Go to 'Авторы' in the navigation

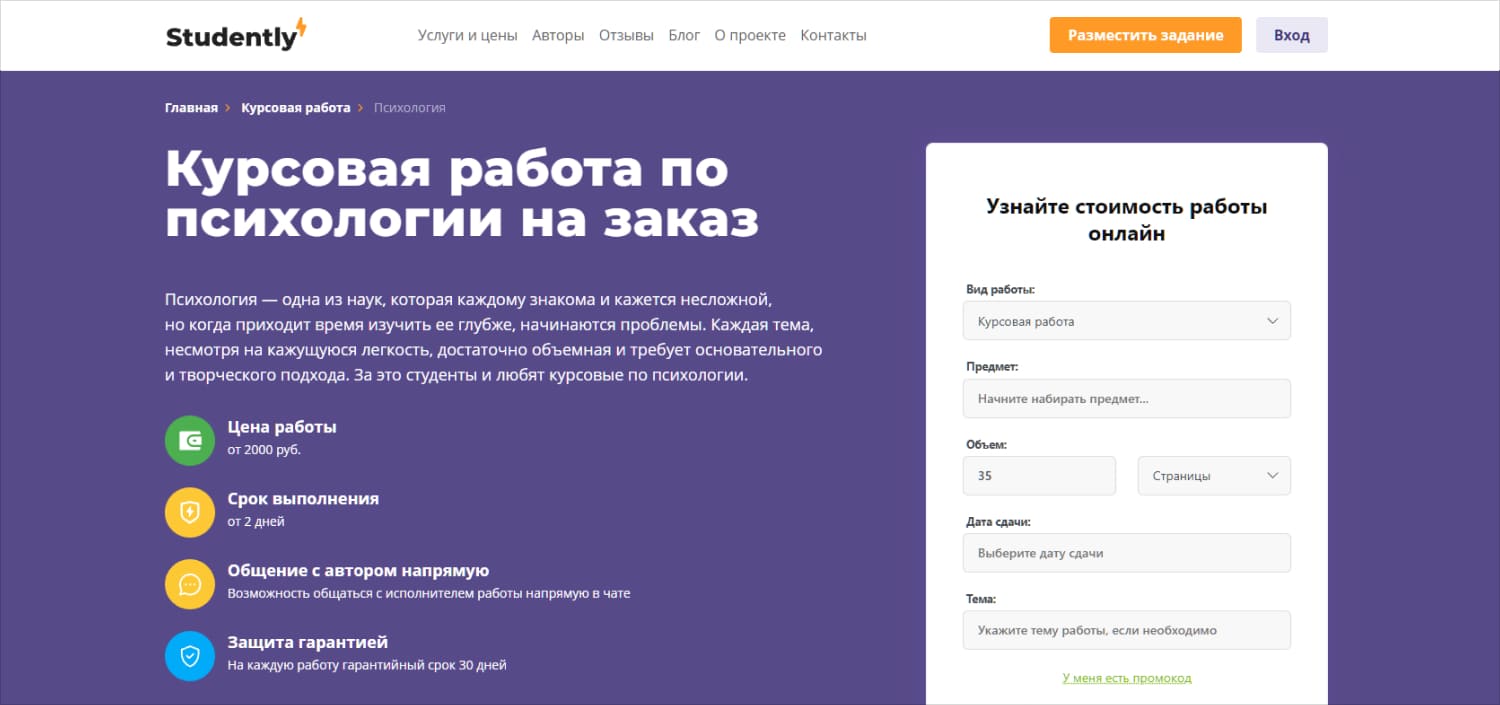558,35
